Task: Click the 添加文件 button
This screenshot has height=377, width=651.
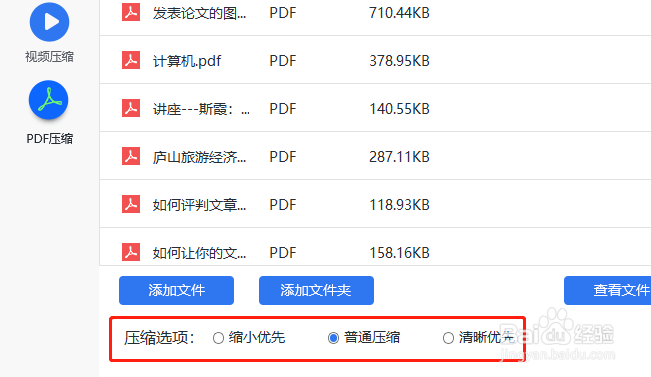Action: (176, 290)
